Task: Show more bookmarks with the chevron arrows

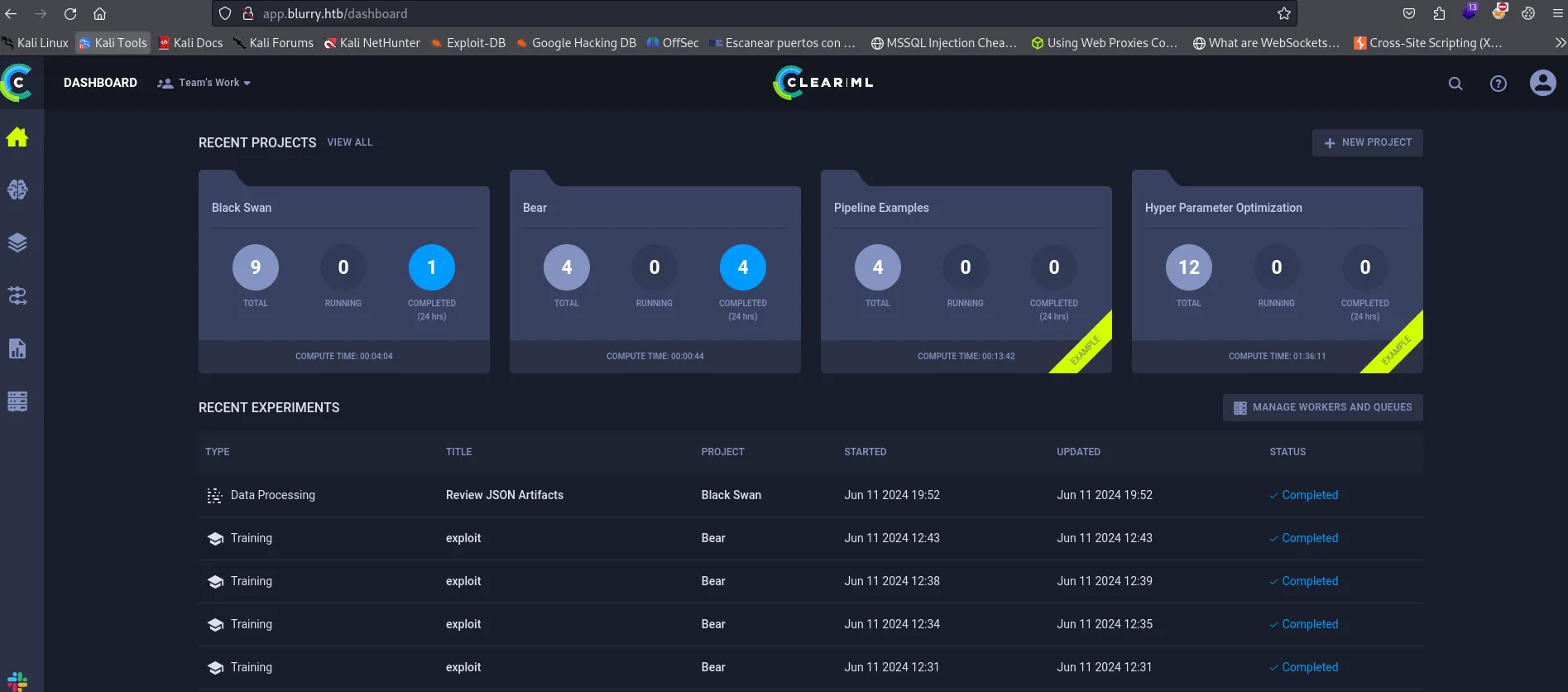Action: (1560, 43)
